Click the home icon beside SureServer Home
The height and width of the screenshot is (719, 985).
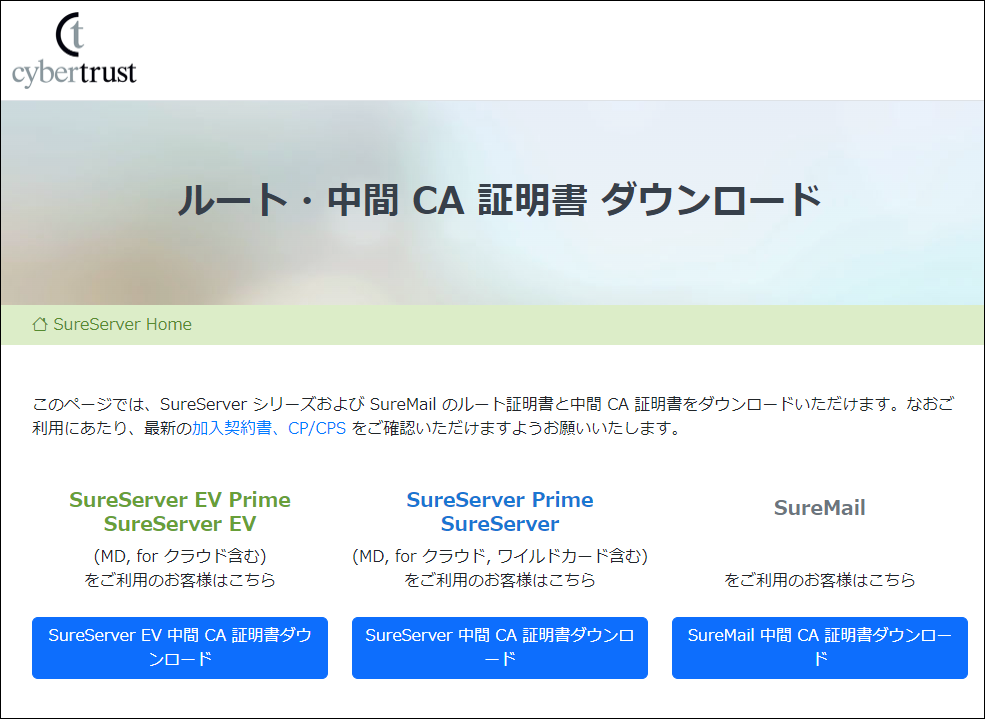click(x=40, y=325)
